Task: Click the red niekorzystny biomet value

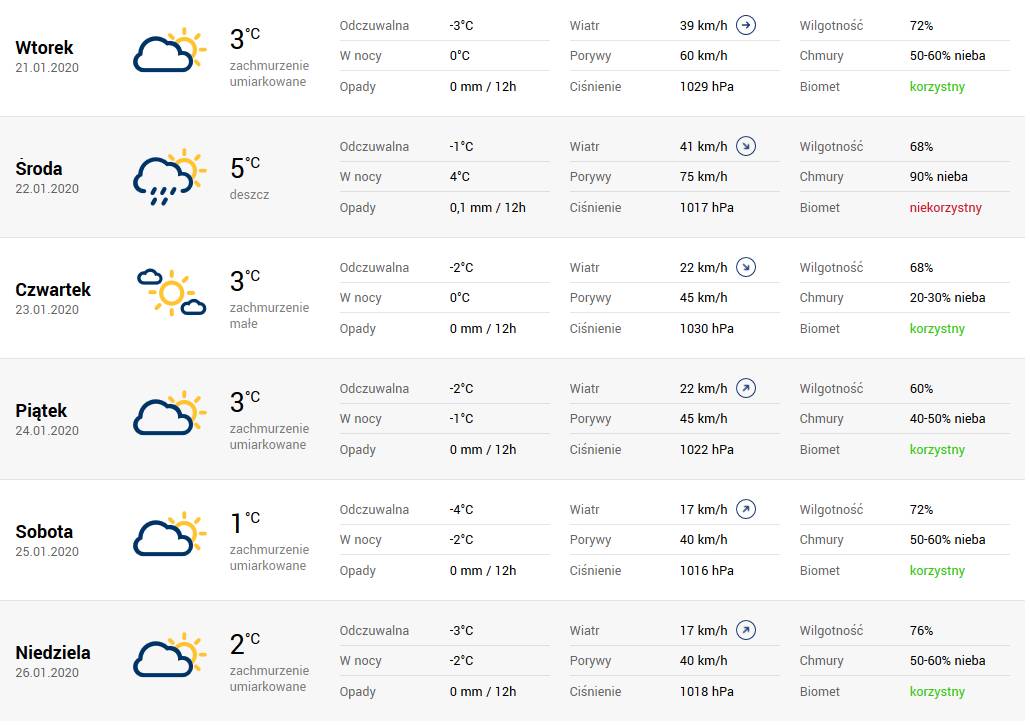Action: (945, 208)
